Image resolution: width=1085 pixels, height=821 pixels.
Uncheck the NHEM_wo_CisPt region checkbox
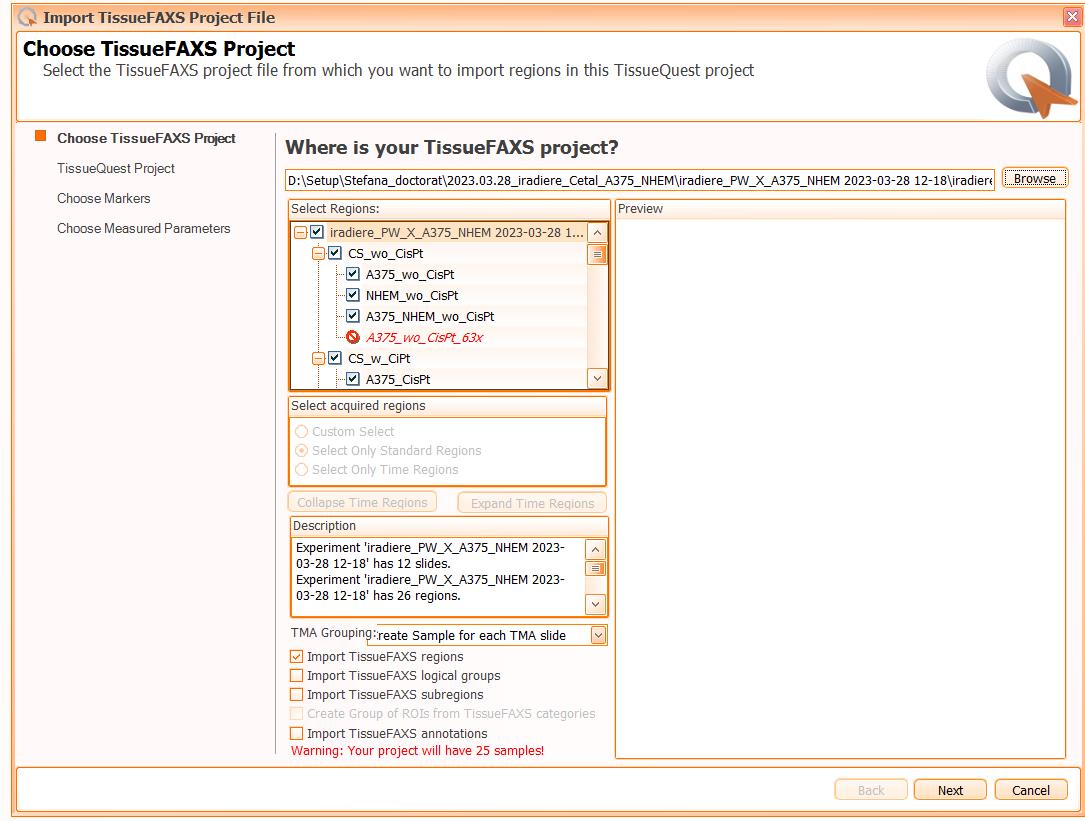(x=353, y=295)
